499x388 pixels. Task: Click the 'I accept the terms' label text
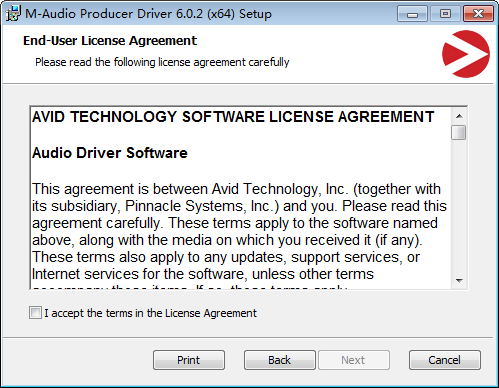[150, 313]
